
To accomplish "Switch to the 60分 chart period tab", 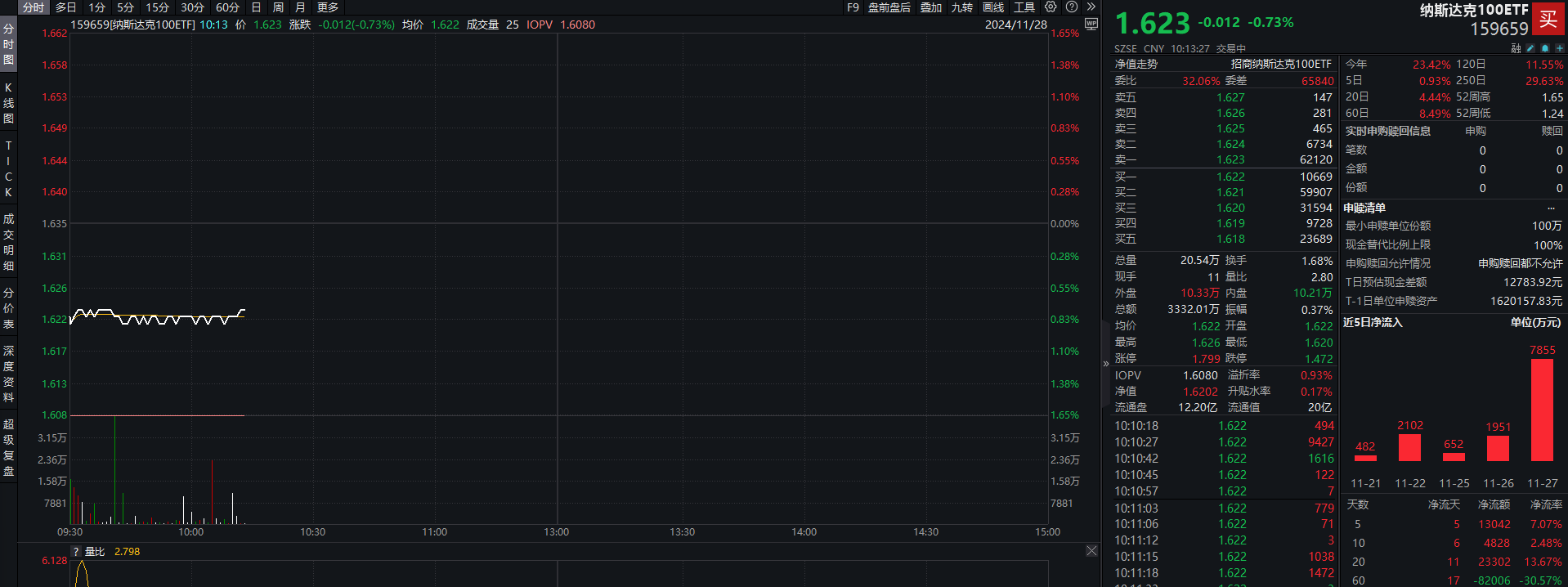I will (227, 7).
